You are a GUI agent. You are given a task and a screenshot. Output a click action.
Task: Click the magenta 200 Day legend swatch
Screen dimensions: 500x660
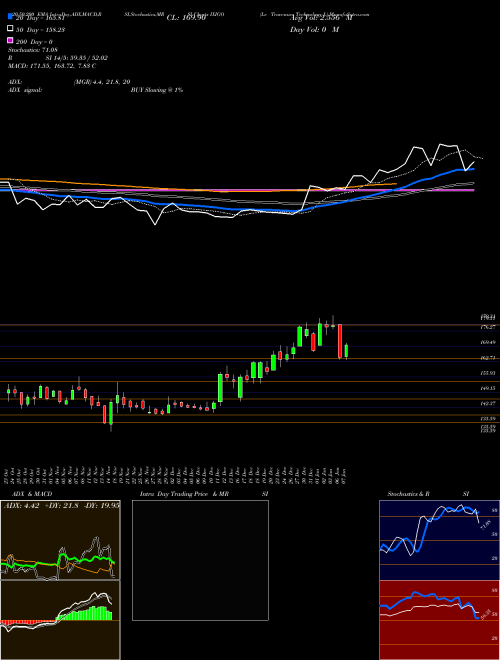click(10, 41)
